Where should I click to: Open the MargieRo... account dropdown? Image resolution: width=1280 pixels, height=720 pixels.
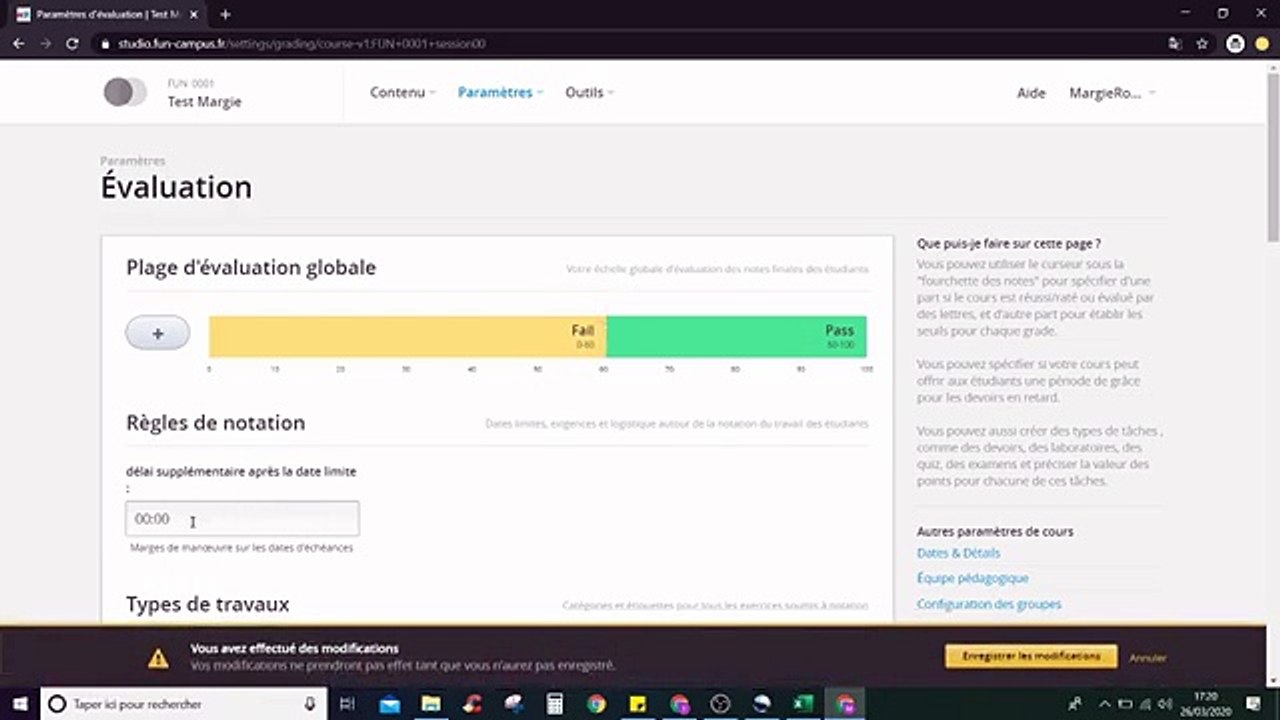coord(1112,93)
